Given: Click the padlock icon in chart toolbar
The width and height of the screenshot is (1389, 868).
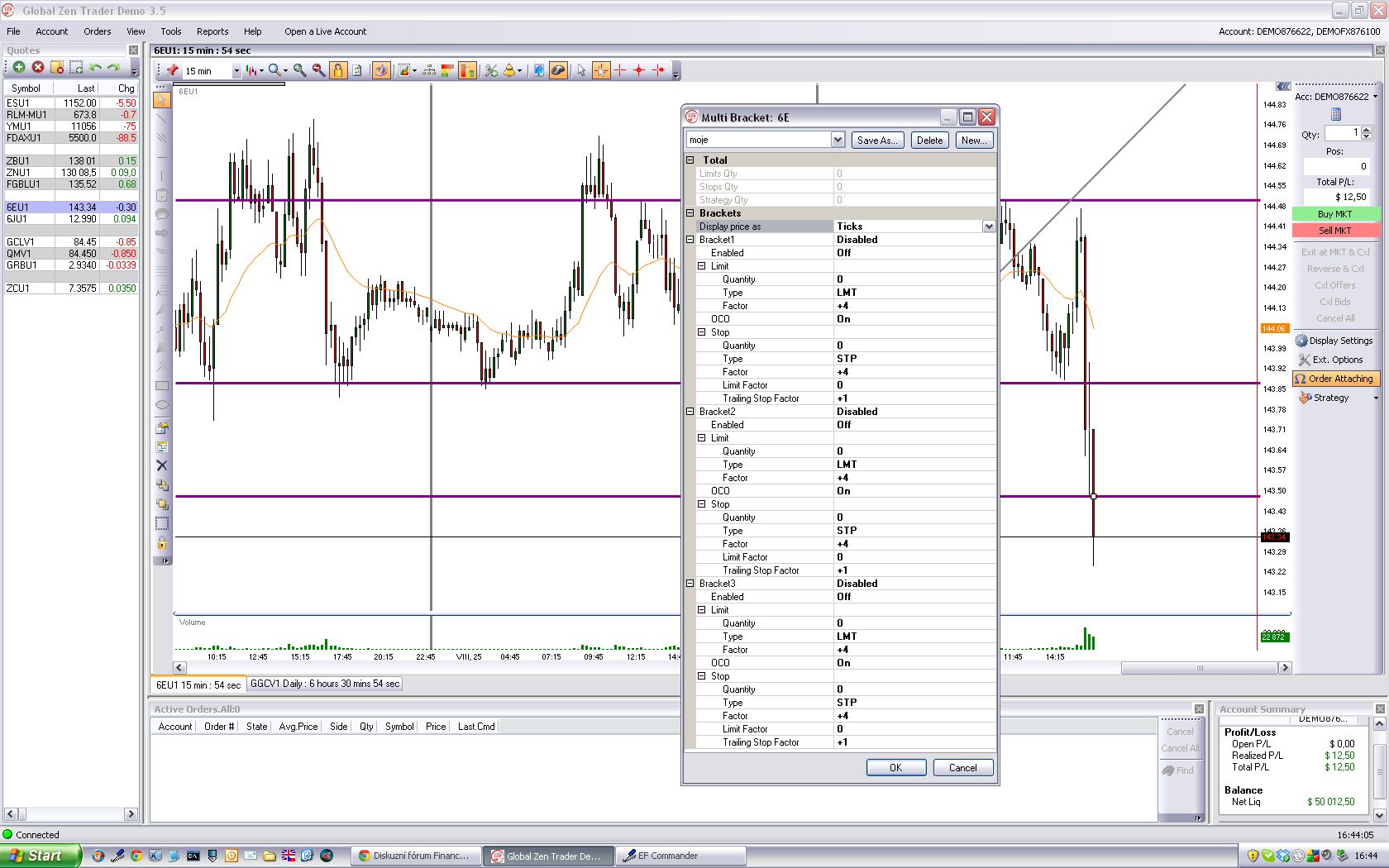Looking at the screenshot, I should click(338, 71).
